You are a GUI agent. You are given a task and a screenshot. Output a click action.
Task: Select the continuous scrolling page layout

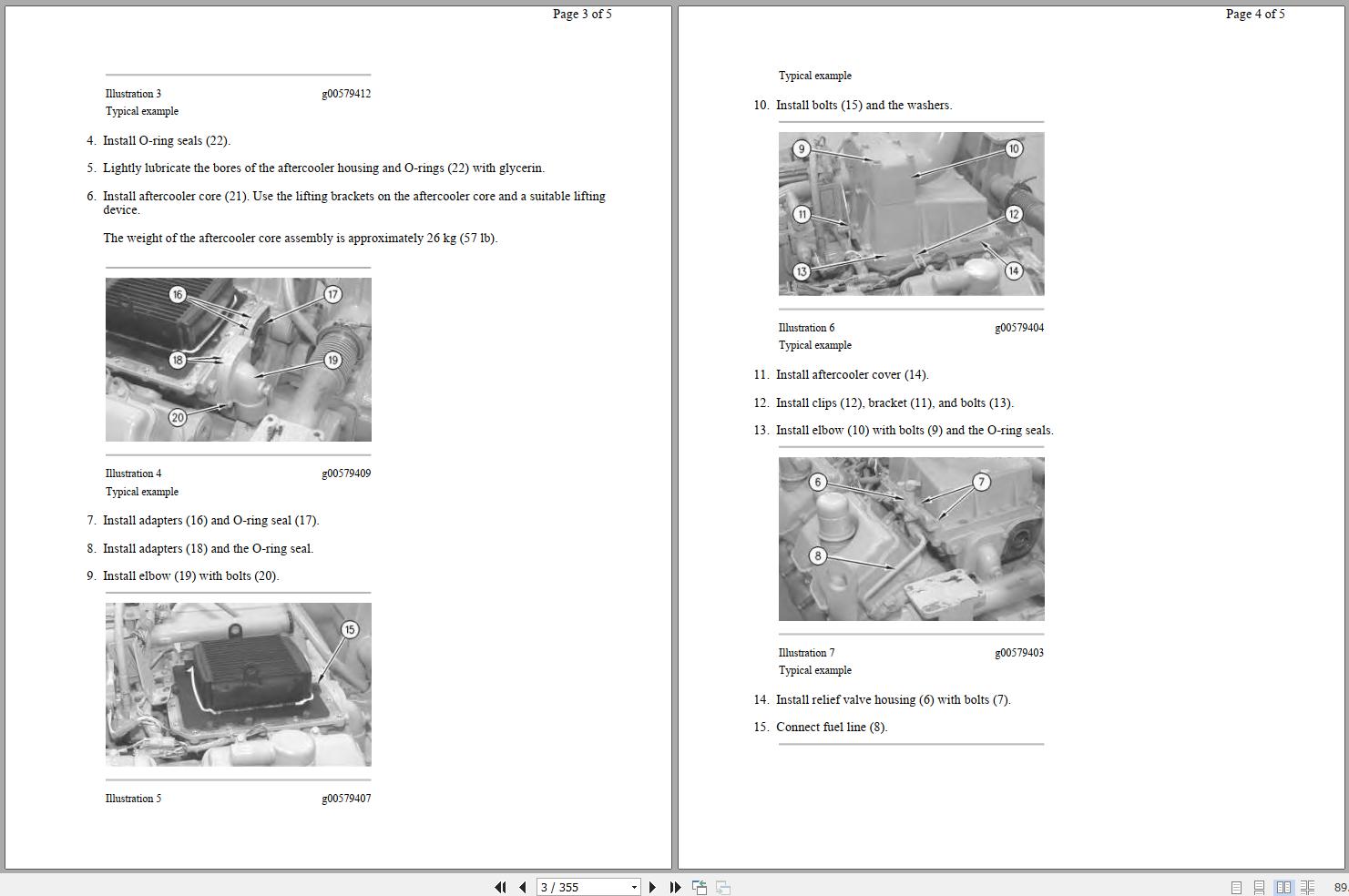click(1259, 887)
